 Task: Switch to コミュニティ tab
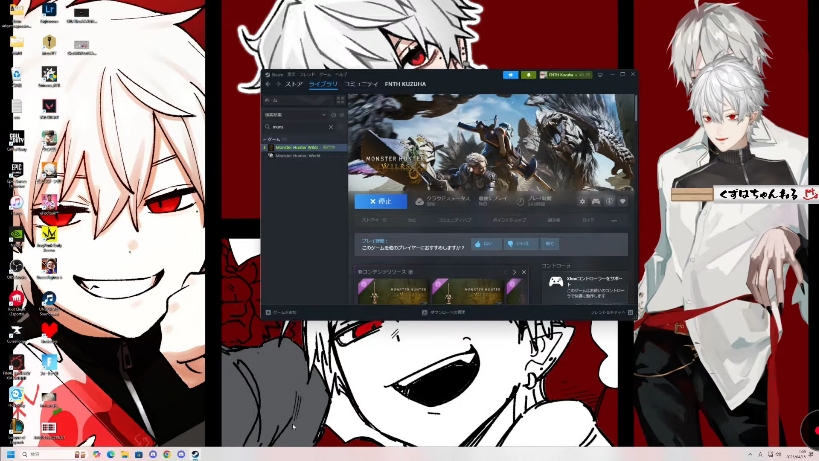pos(361,84)
